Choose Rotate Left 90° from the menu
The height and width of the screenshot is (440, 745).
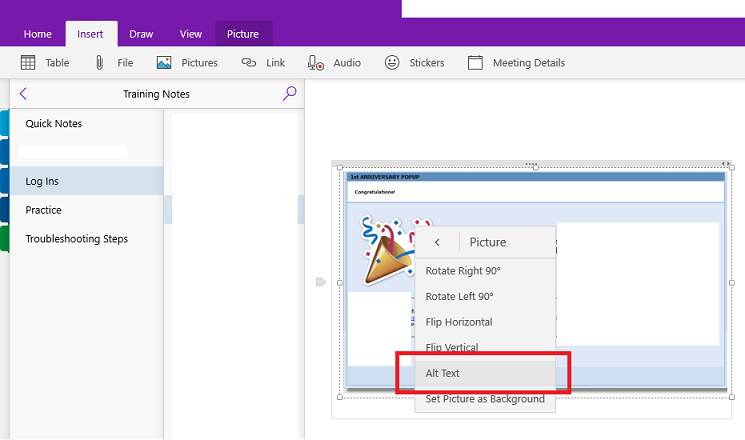485,297
